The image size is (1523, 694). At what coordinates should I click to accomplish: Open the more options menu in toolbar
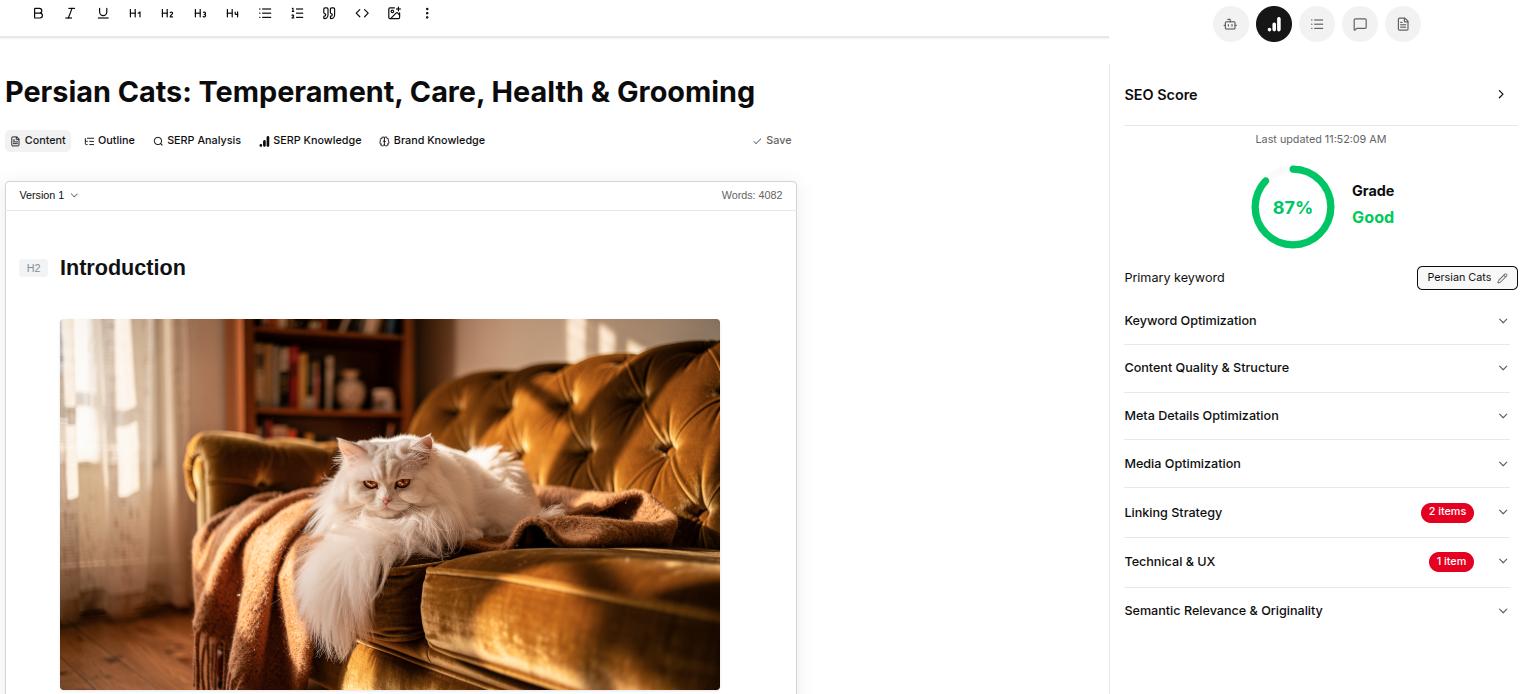tap(427, 14)
